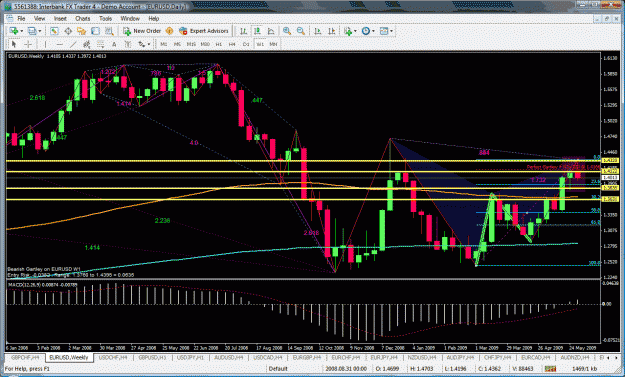Set timeframe to H4
Image resolution: width=625 pixels, height=377 pixels.
coord(232,44)
